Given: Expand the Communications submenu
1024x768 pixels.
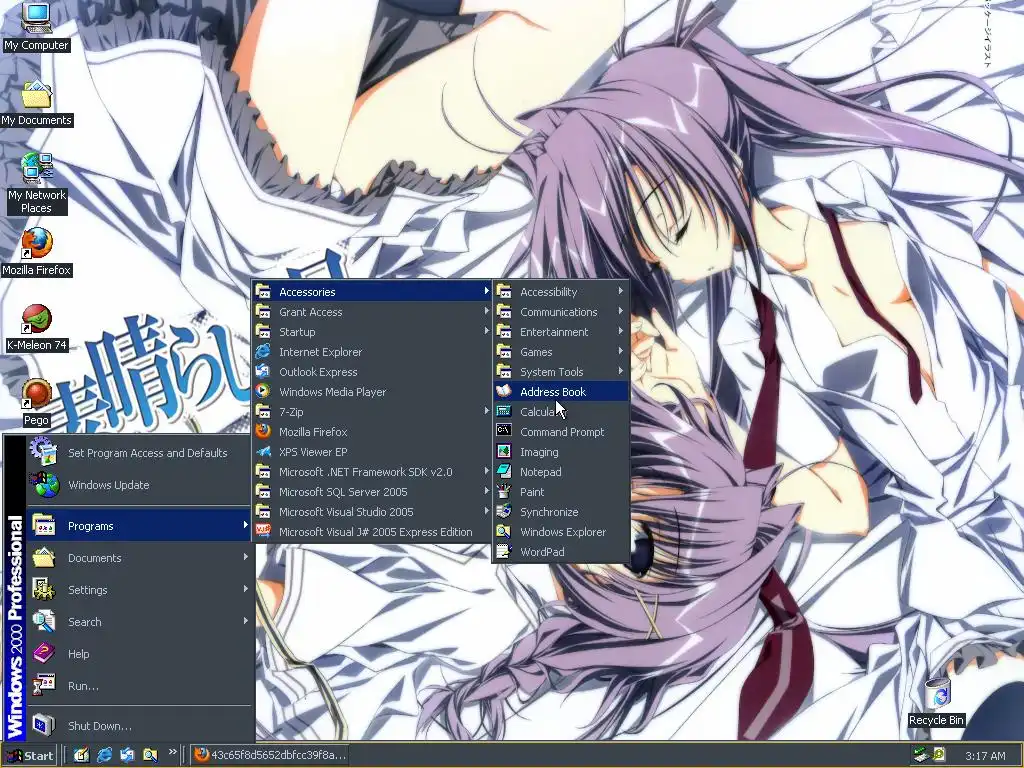Looking at the screenshot, I should pyautogui.click(x=561, y=312).
